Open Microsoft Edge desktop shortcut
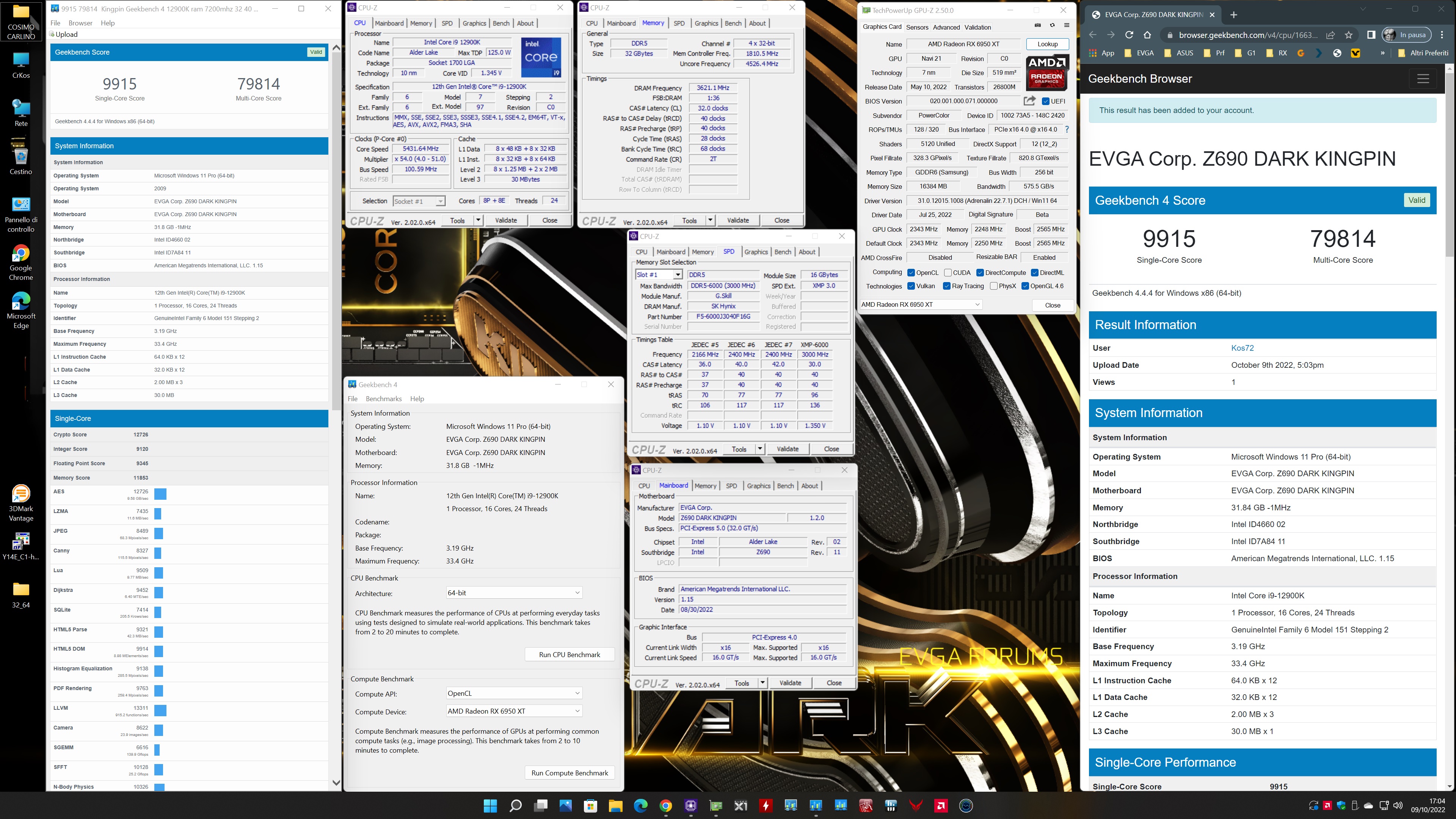 coord(21,310)
